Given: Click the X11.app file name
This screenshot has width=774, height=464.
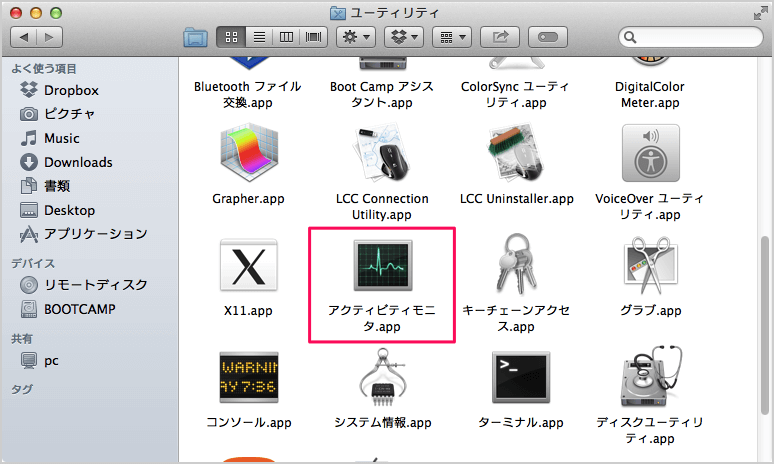Looking at the screenshot, I should [248, 310].
